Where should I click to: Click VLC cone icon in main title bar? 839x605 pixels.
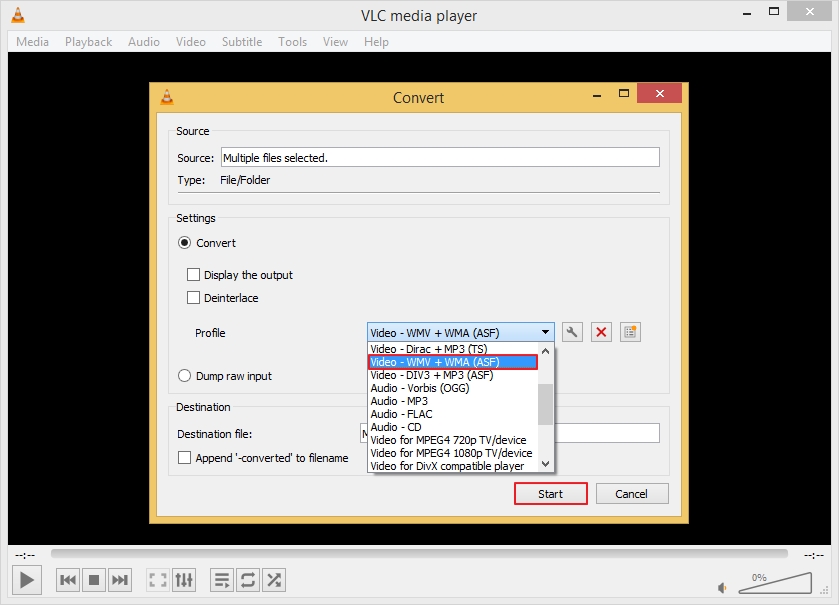tap(18, 15)
